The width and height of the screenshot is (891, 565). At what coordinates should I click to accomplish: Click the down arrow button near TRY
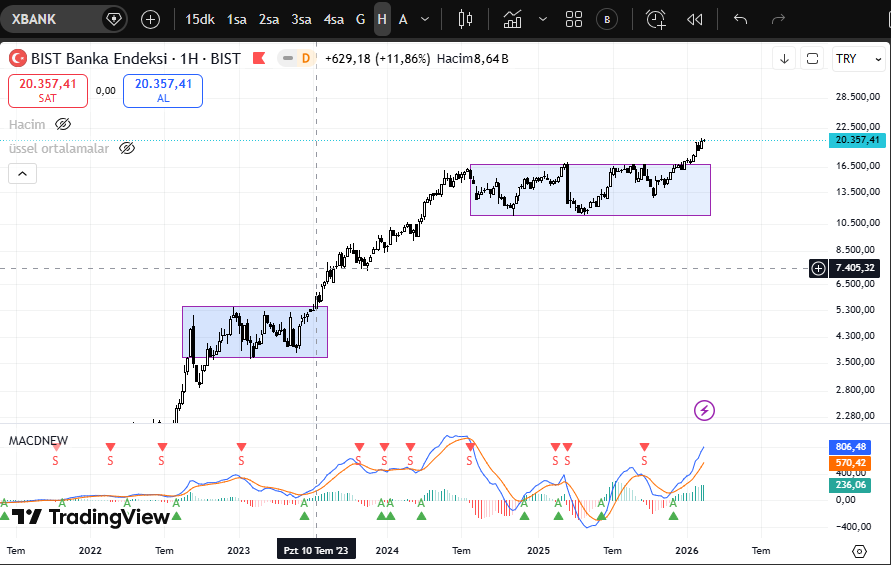click(784, 59)
